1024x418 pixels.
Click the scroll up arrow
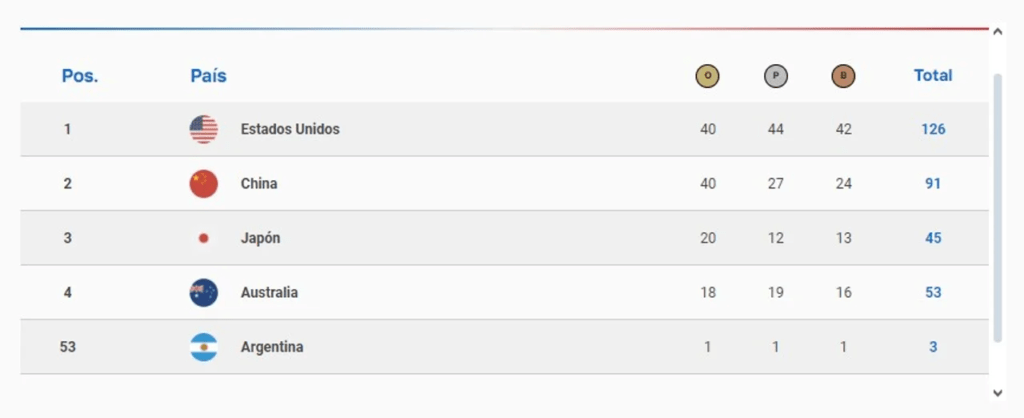tap(997, 32)
